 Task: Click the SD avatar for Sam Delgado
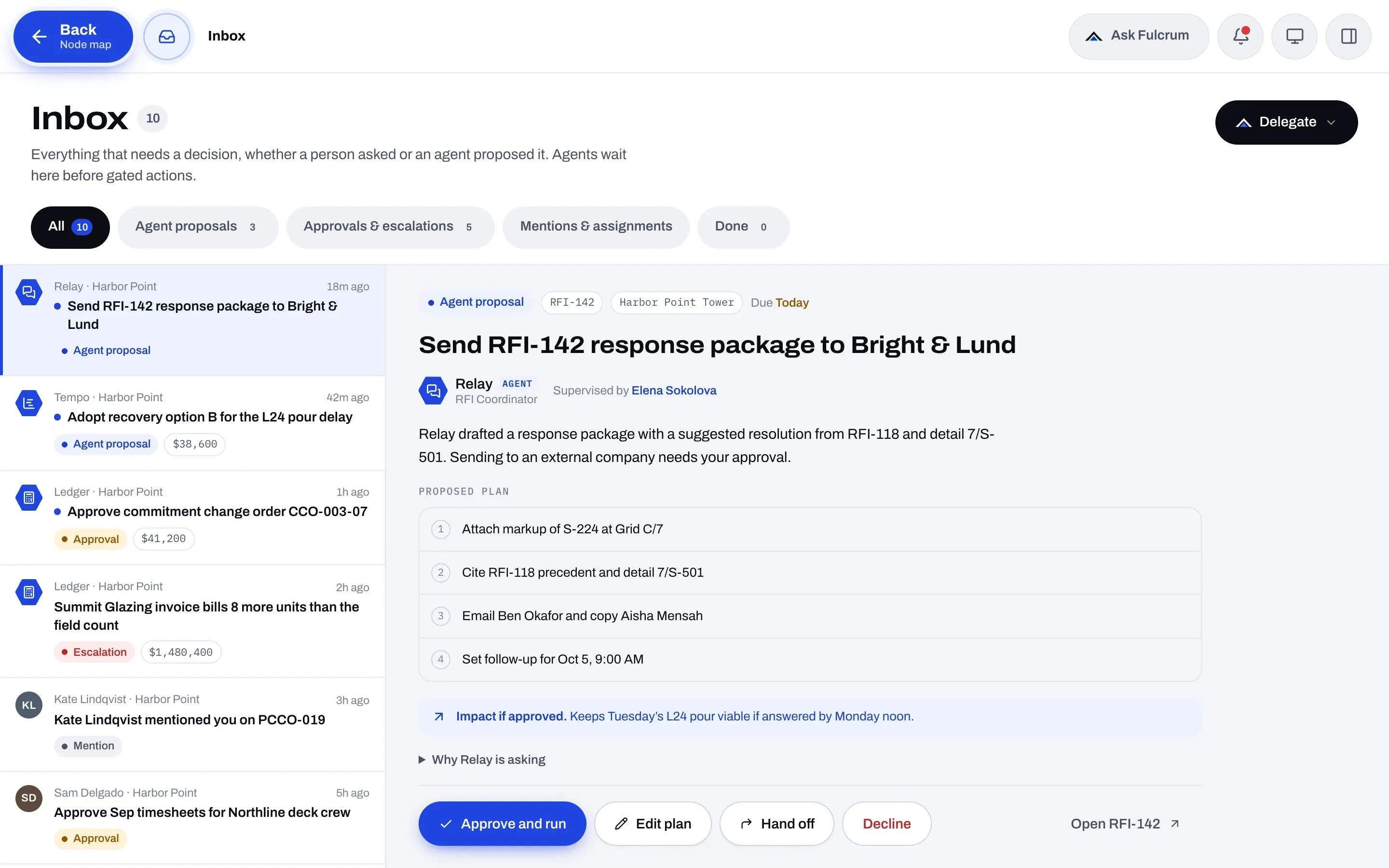click(29, 798)
